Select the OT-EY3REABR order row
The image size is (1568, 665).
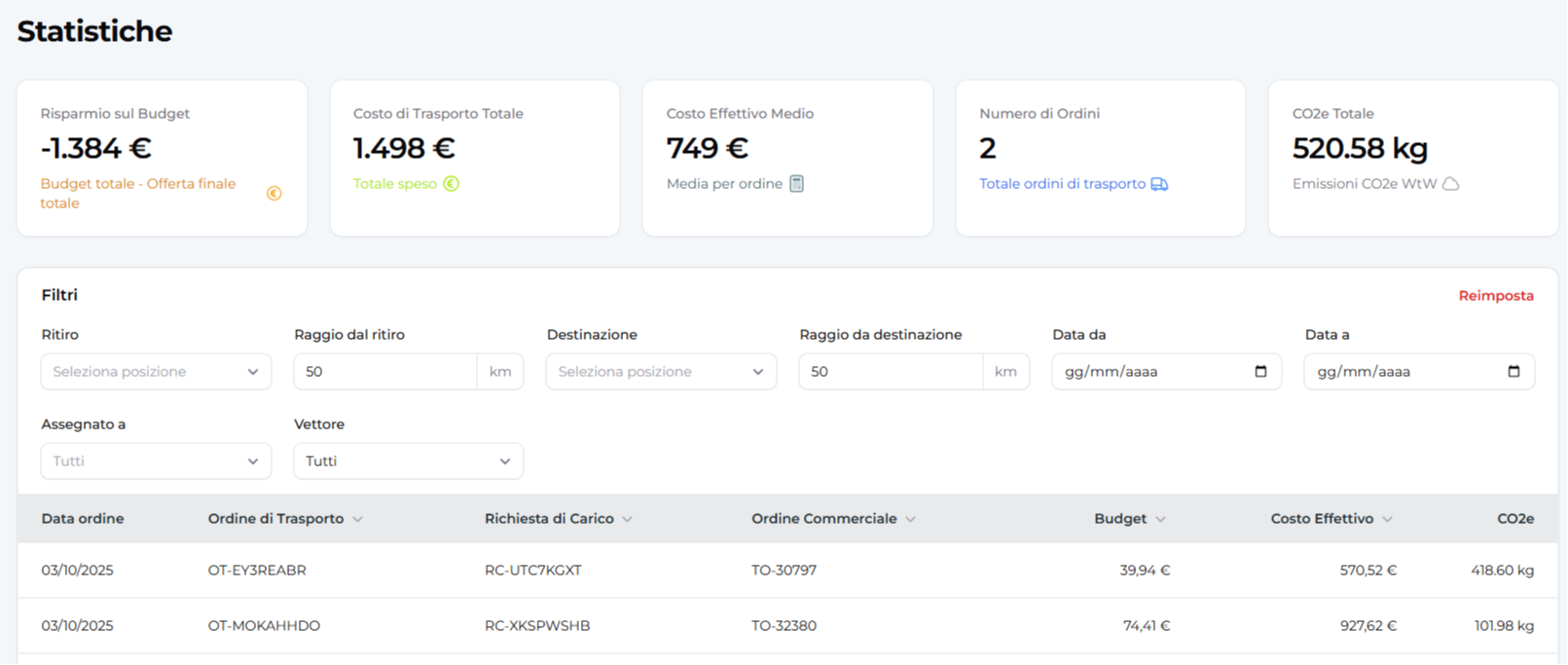[x=257, y=571]
